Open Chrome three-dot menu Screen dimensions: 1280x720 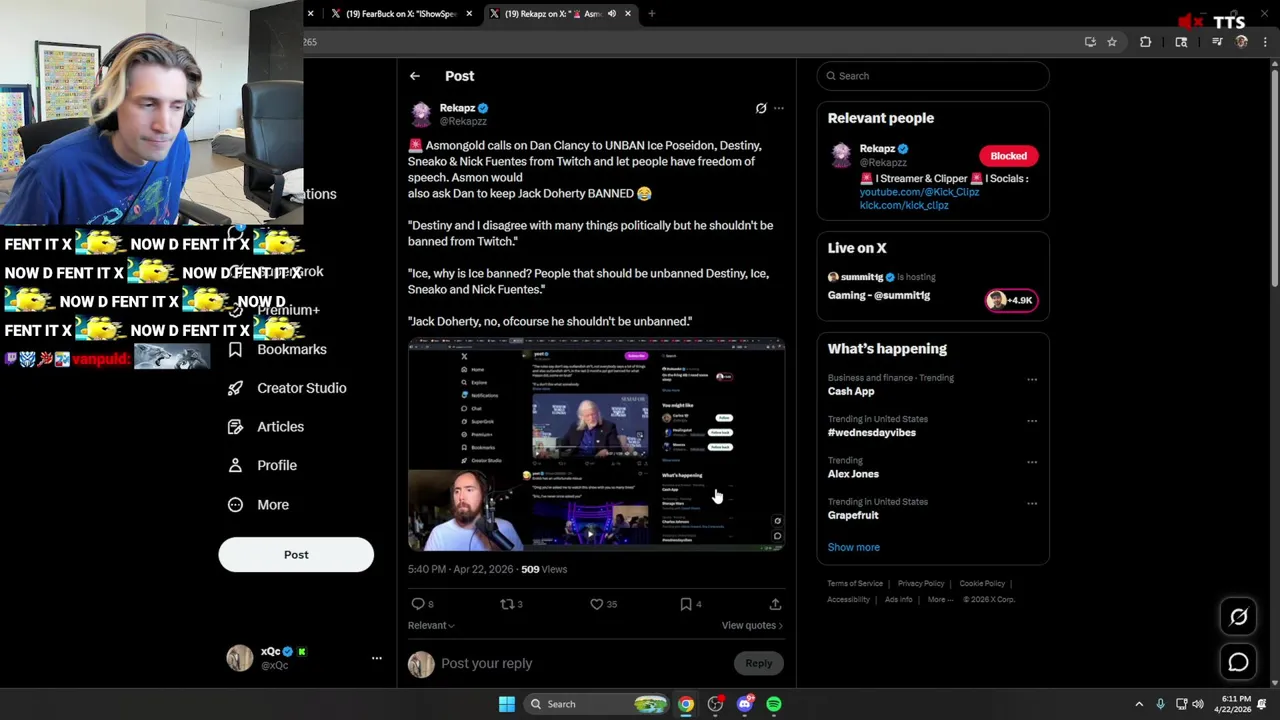[x=1265, y=42]
